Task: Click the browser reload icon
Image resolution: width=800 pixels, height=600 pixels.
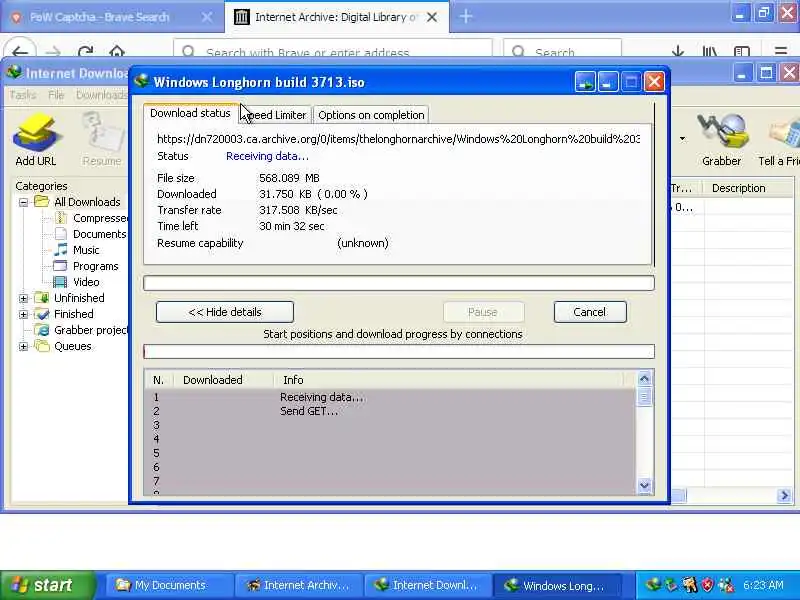Action: click(x=86, y=51)
